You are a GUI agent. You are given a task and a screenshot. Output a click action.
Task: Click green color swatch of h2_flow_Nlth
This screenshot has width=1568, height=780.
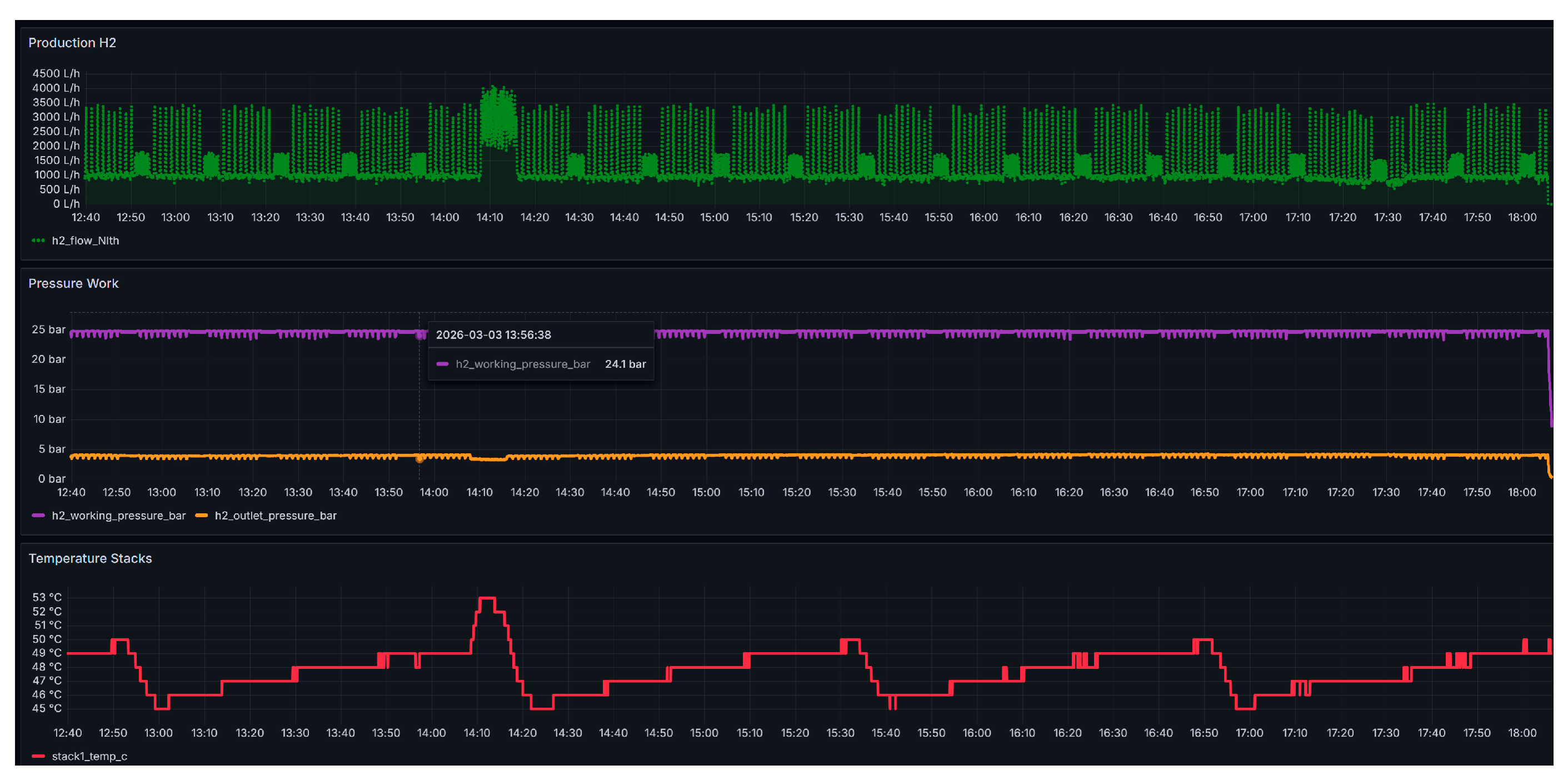tap(38, 241)
